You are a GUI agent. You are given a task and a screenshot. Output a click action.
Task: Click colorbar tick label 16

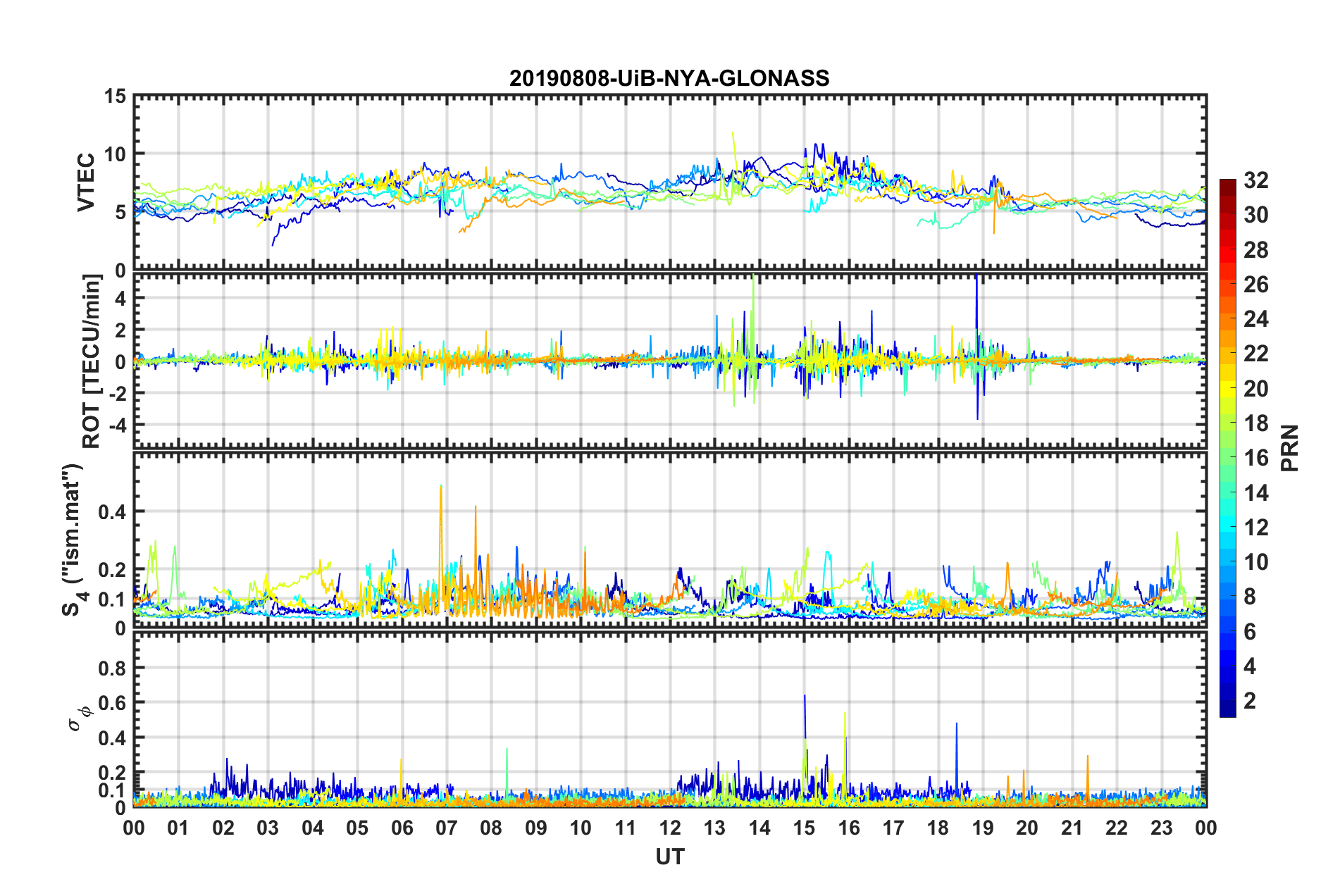(x=1255, y=458)
